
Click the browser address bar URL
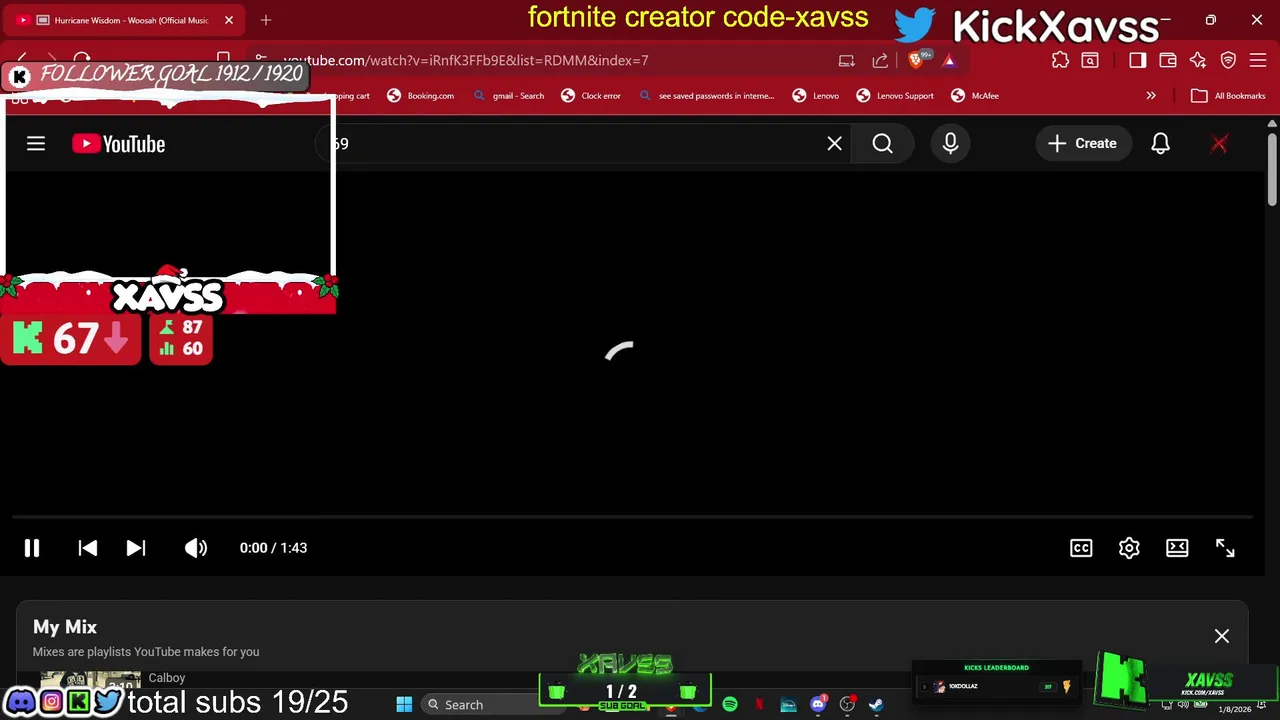tap(466, 61)
